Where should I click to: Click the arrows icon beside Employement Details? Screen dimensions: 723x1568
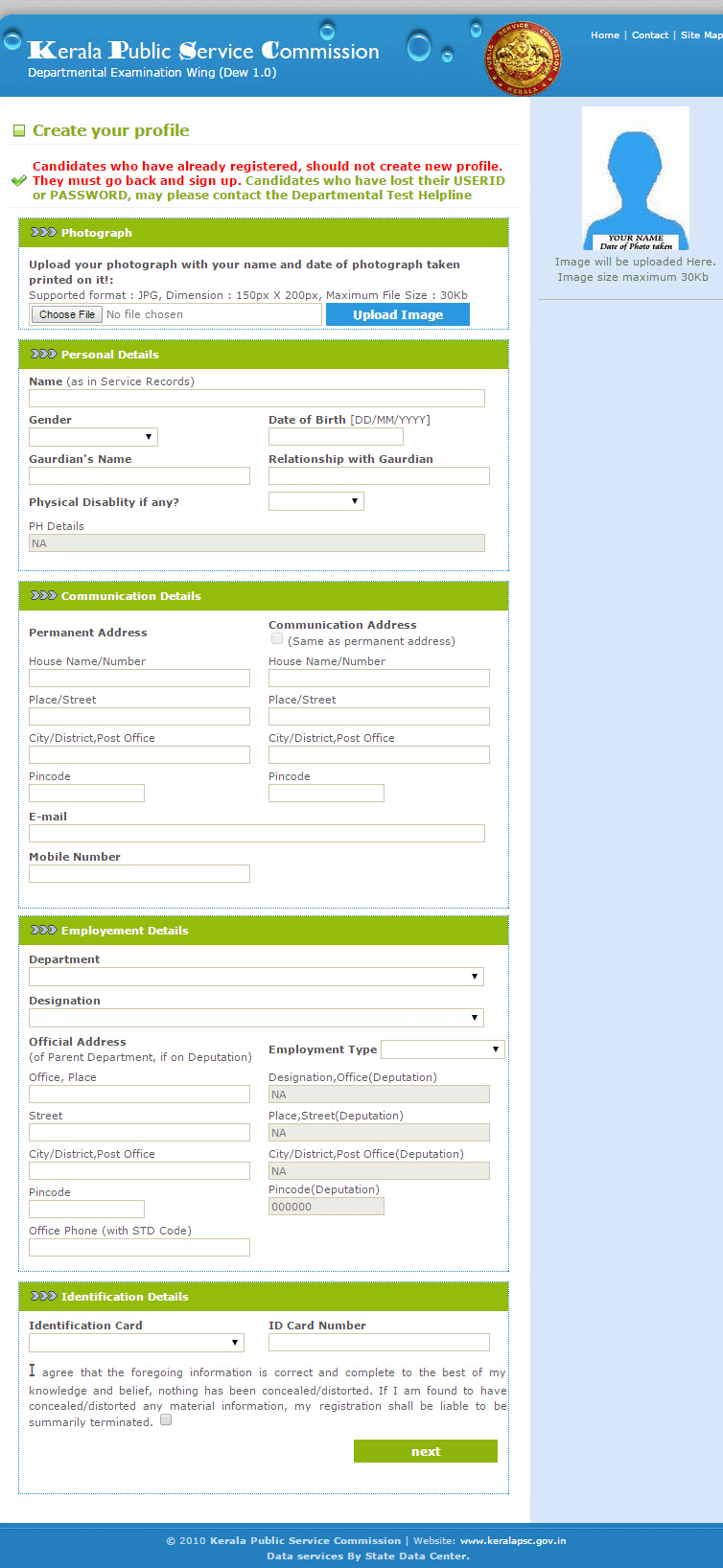click(43, 931)
